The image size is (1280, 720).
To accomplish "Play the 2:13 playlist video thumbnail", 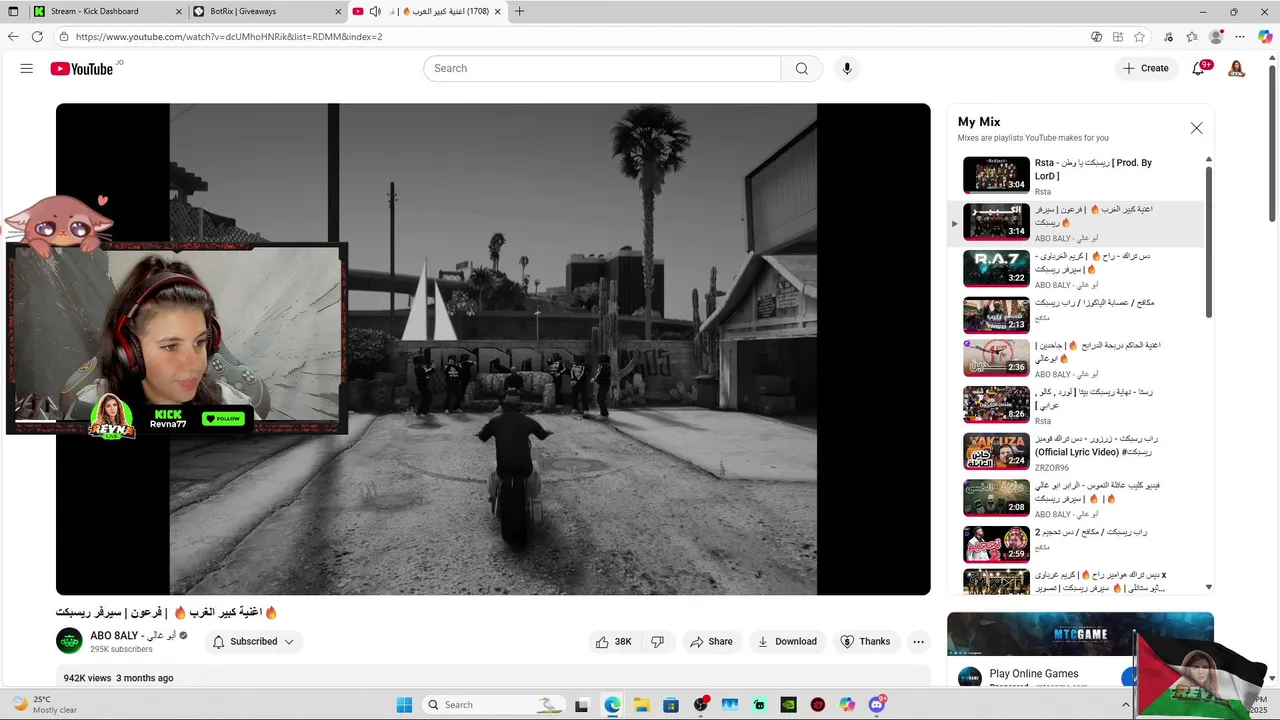I will pyautogui.click(x=996, y=315).
